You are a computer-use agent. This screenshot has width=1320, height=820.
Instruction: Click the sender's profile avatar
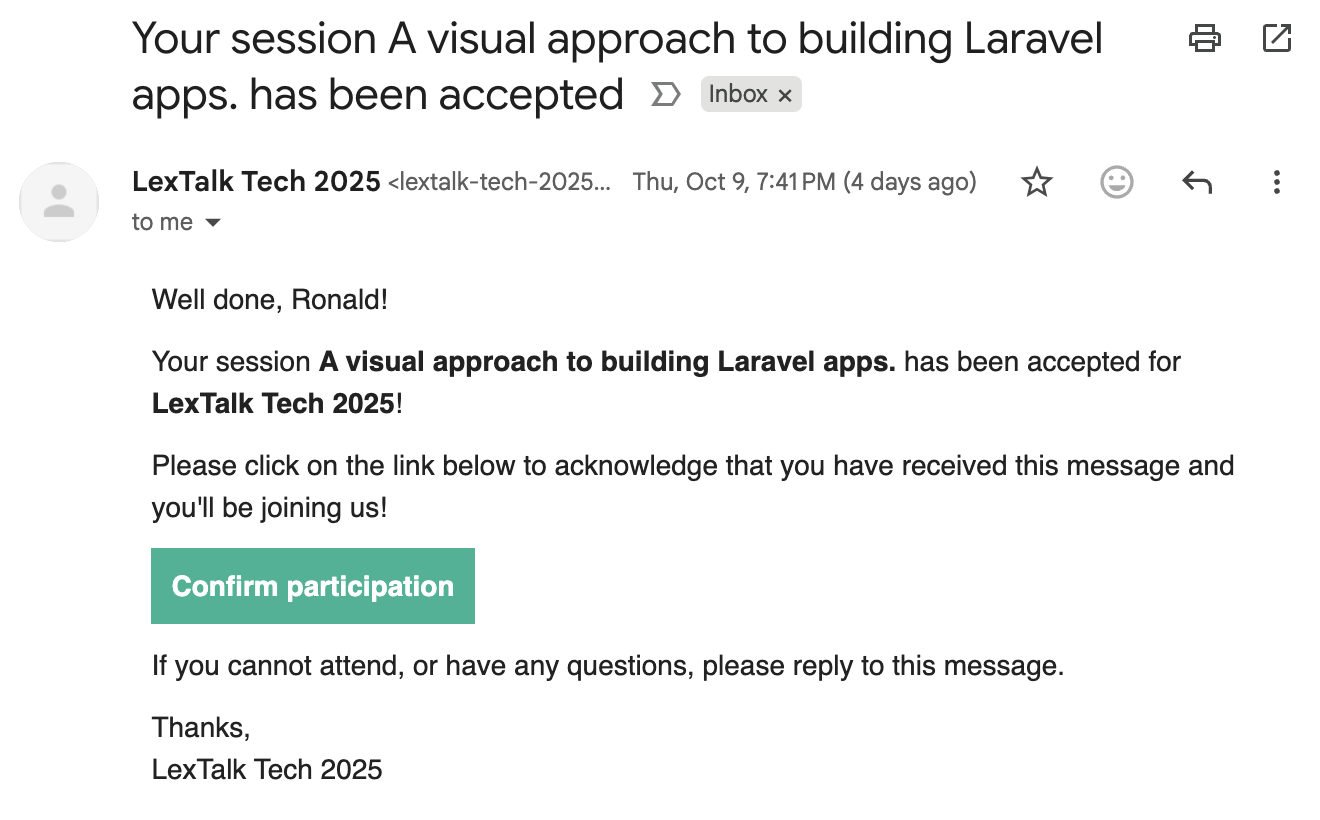click(x=60, y=201)
